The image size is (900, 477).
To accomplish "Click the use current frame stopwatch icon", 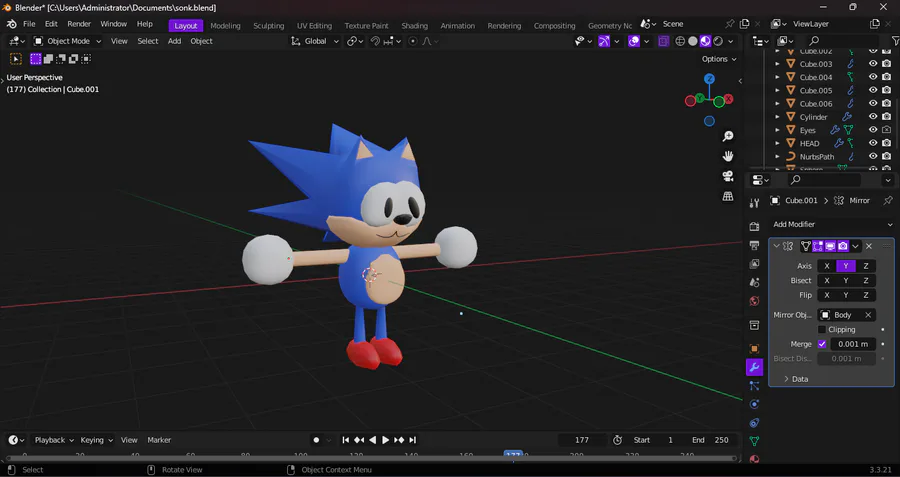I will [x=618, y=440].
